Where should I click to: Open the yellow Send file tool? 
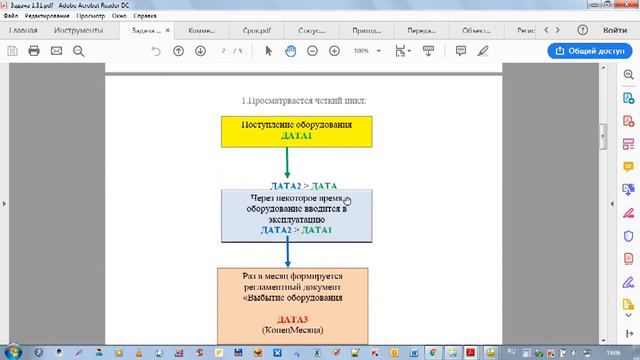[x=629, y=304]
